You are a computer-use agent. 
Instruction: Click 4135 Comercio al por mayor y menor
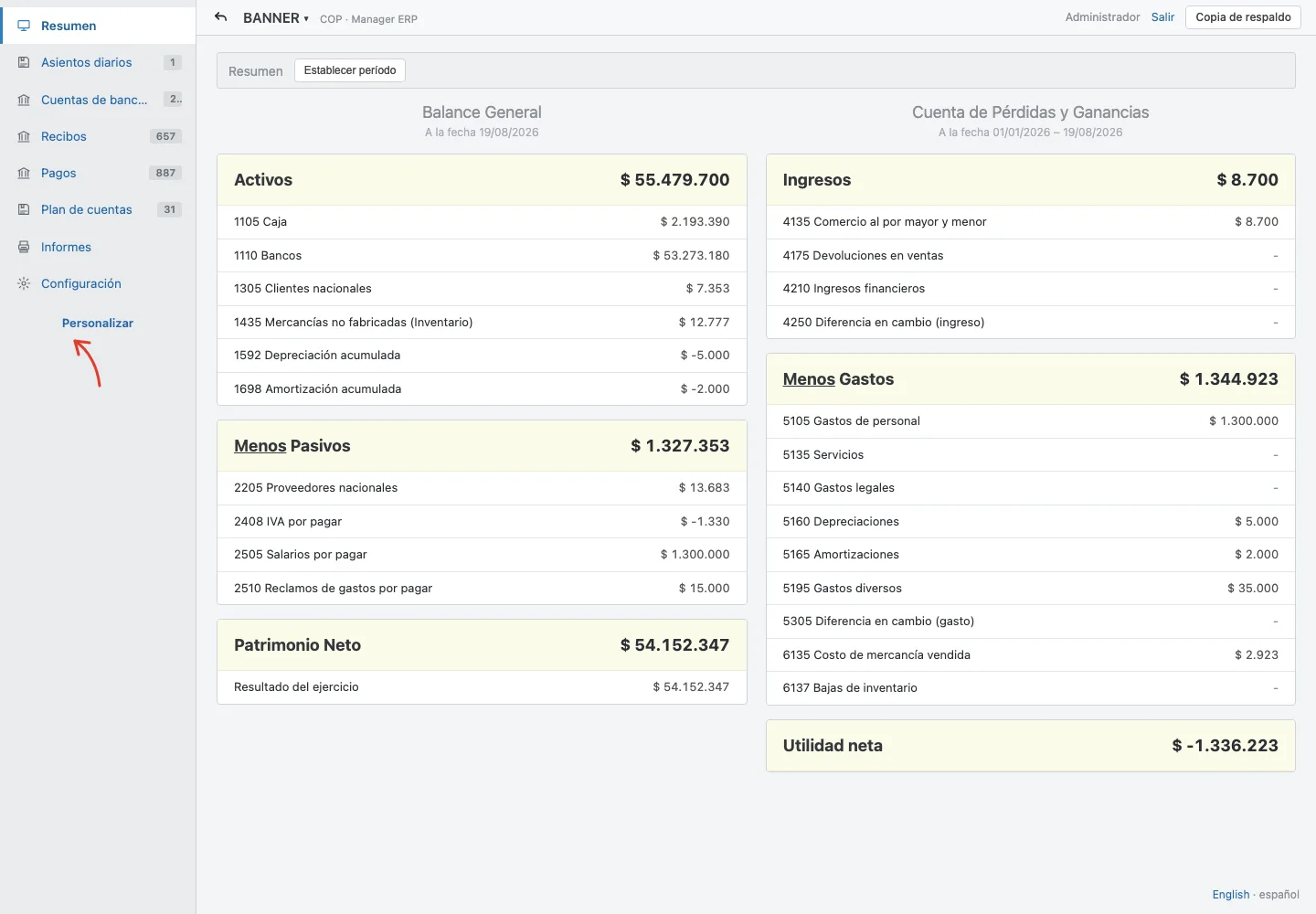pos(1030,222)
